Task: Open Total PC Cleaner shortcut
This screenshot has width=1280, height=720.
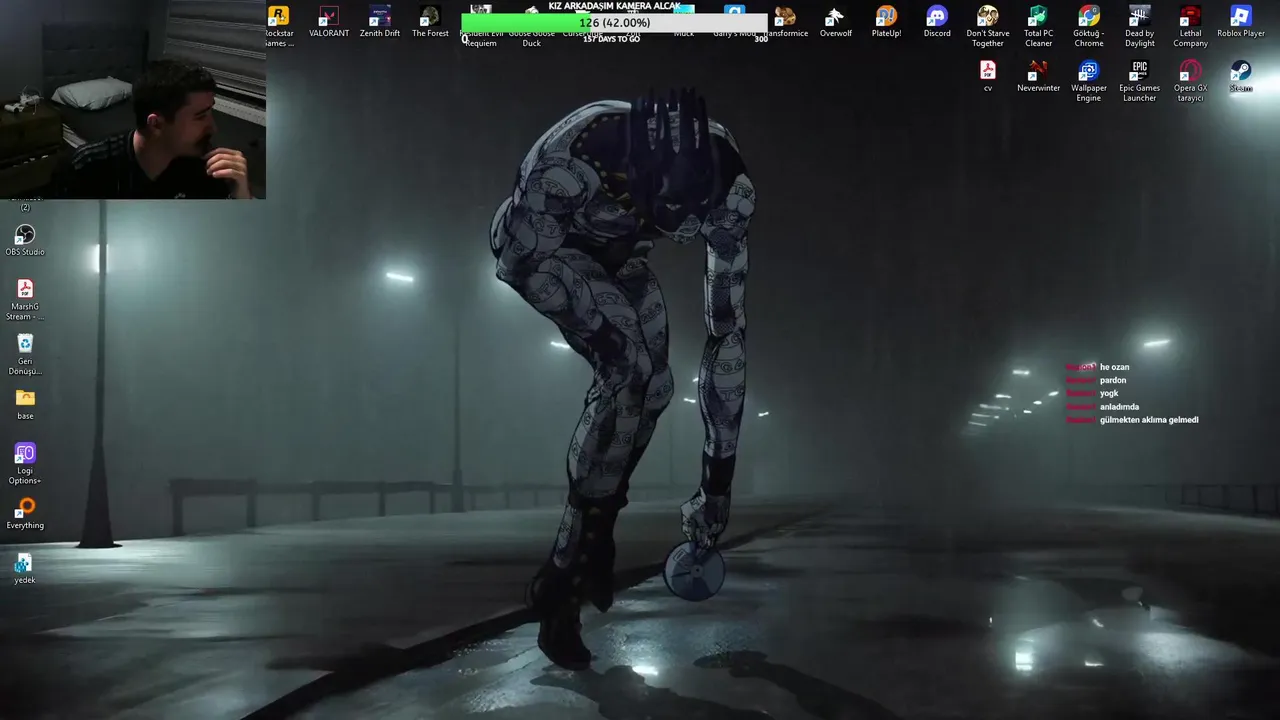Action: click(x=1038, y=26)
